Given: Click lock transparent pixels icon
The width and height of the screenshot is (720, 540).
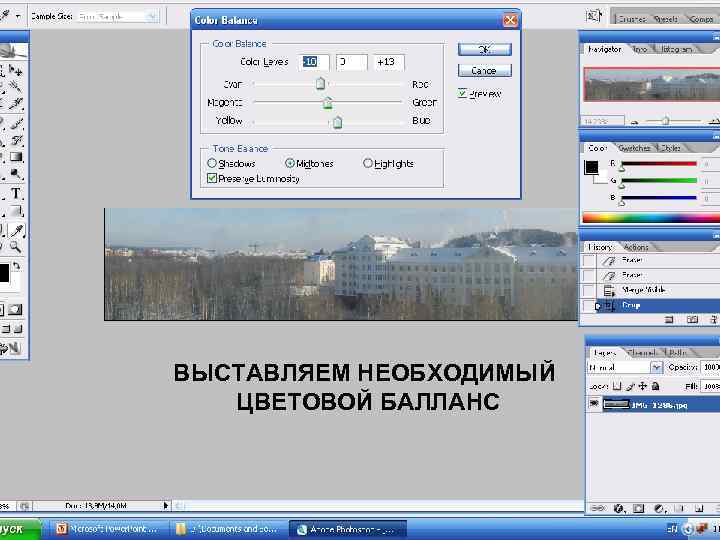Looking at the screenshot, I should tap(618, 386).
